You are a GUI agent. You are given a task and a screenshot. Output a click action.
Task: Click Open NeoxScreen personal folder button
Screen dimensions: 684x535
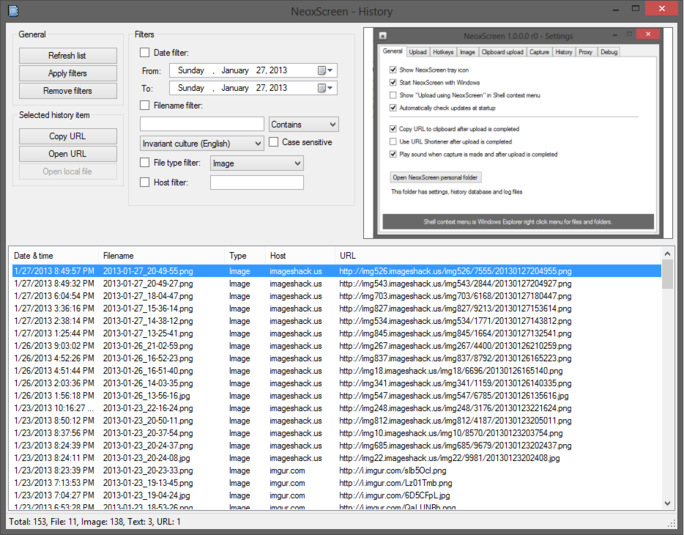click(x=435, y=178)
